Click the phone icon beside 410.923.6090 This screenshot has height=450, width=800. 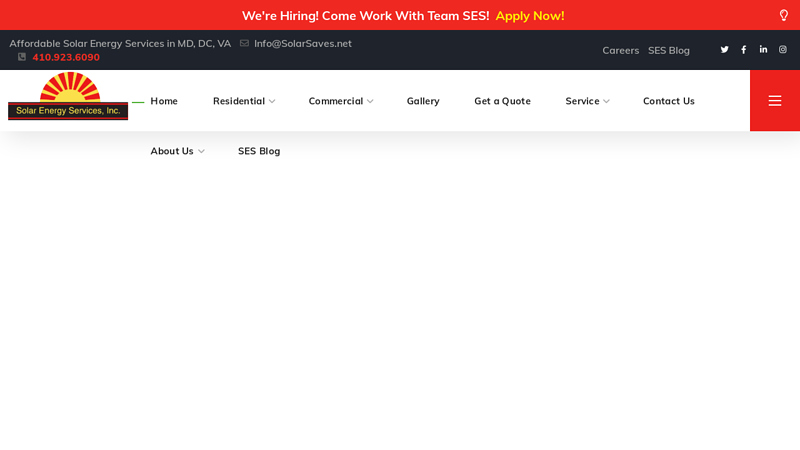22,57
